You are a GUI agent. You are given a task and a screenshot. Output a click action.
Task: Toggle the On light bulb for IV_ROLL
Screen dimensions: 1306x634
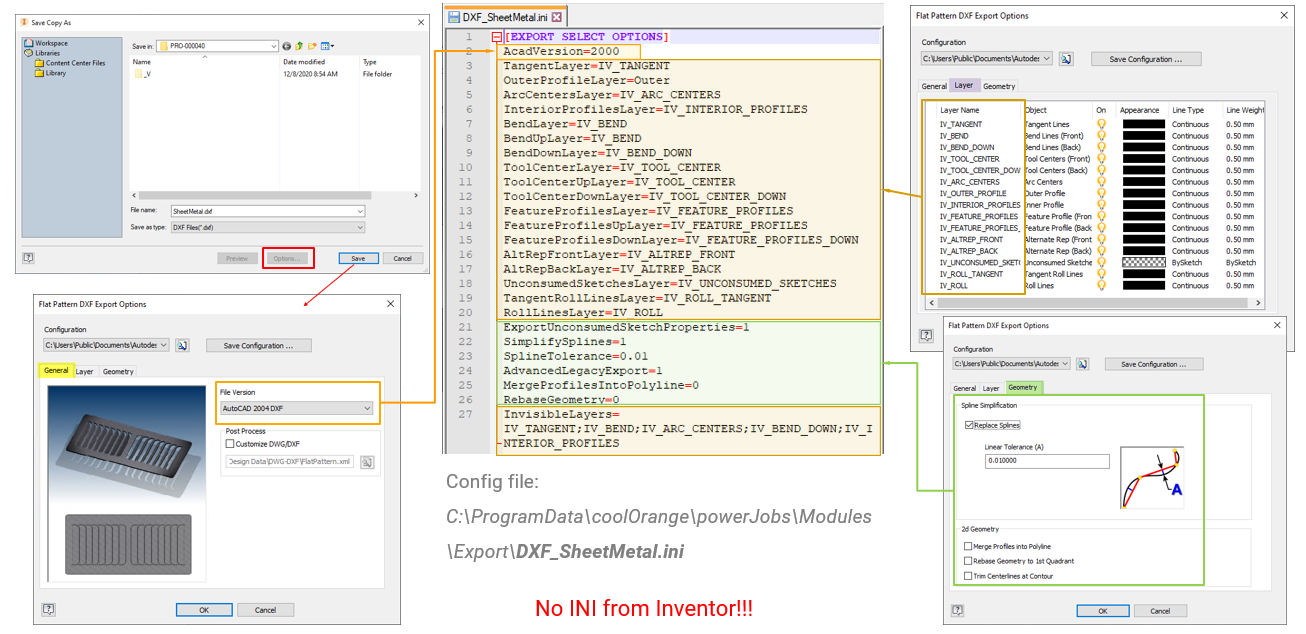[x=1102, y=285]
